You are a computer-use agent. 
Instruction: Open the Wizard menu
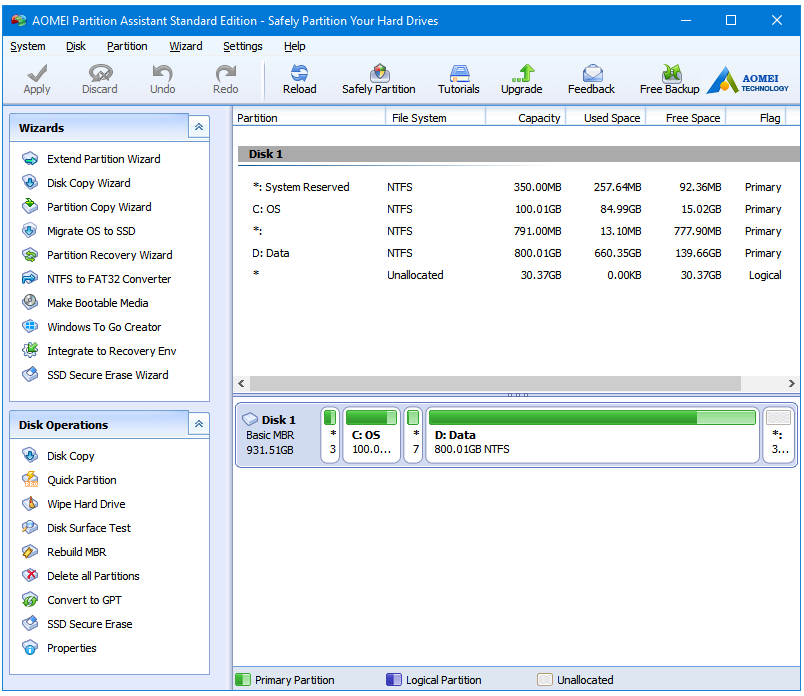pos(186,46)
